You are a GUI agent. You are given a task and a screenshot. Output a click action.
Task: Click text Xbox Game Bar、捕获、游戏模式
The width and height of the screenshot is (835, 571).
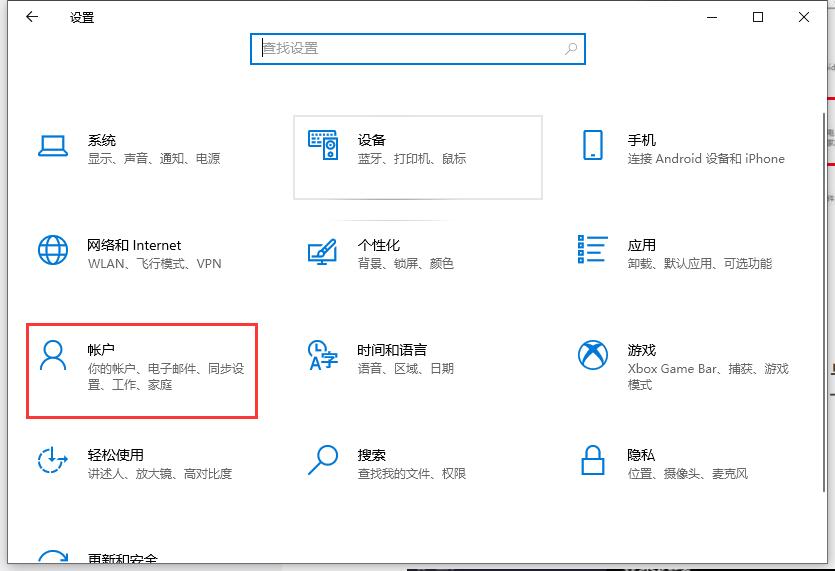708,377
